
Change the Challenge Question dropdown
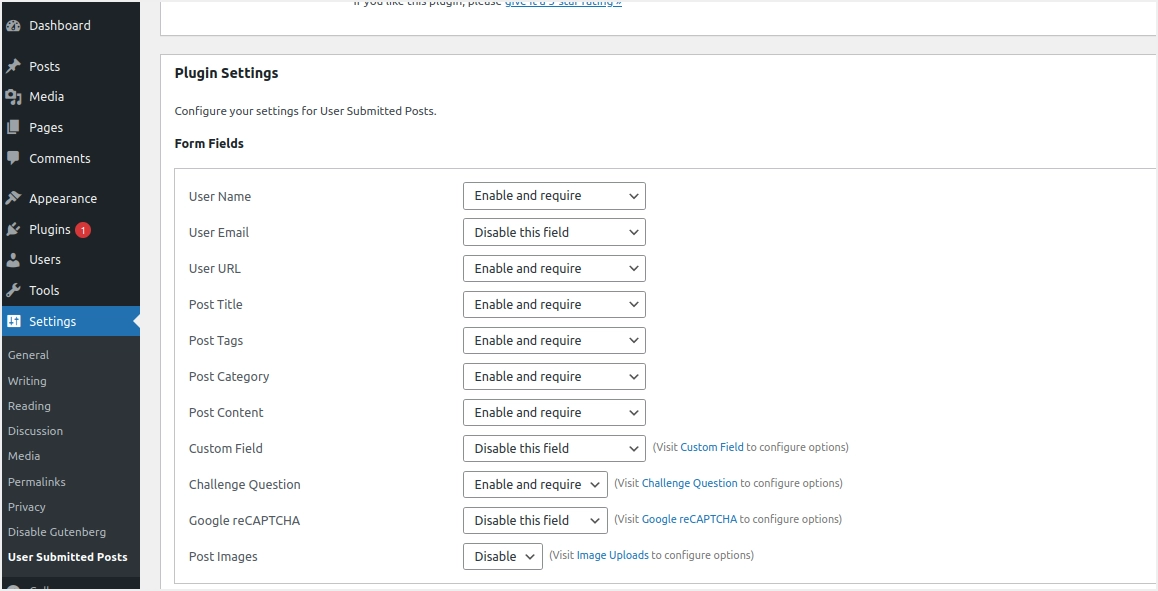click(x=535, y=484)
